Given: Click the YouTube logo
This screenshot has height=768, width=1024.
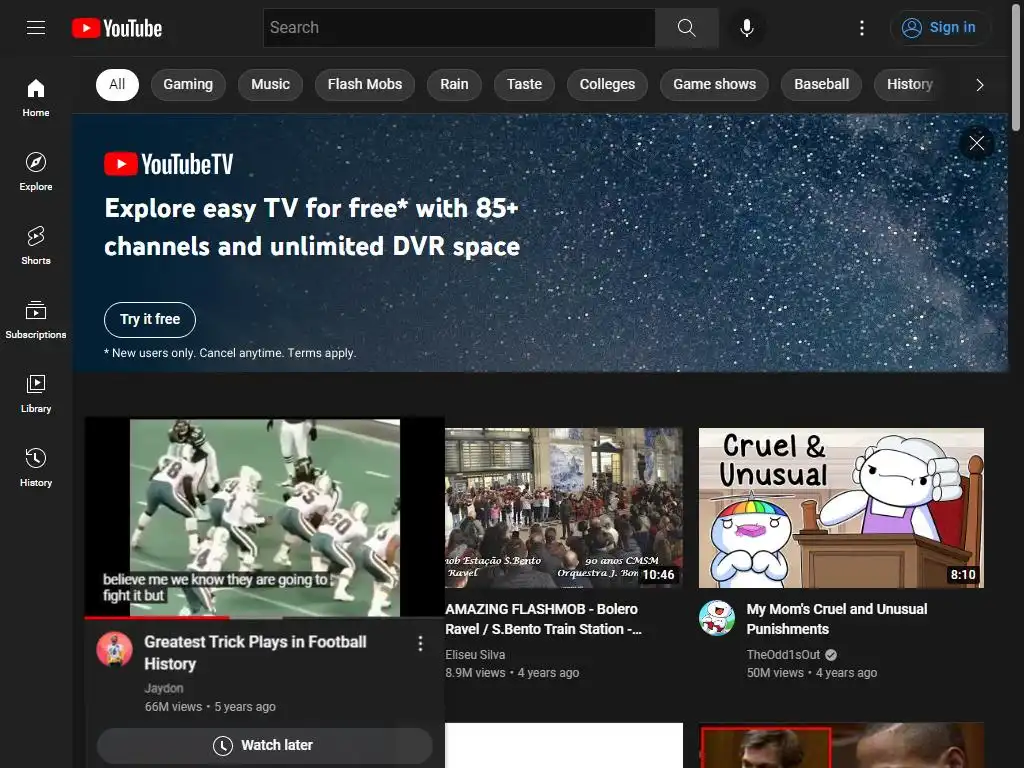Looking at the screenshot, I should [117, 28].
